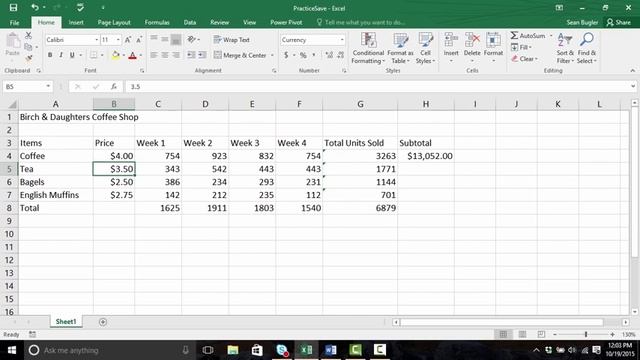Open the fill color dropdown arrow
Image resolution: width=640 pixels, height=360 pixels.
pyautogui.click(x=123, y=55)
